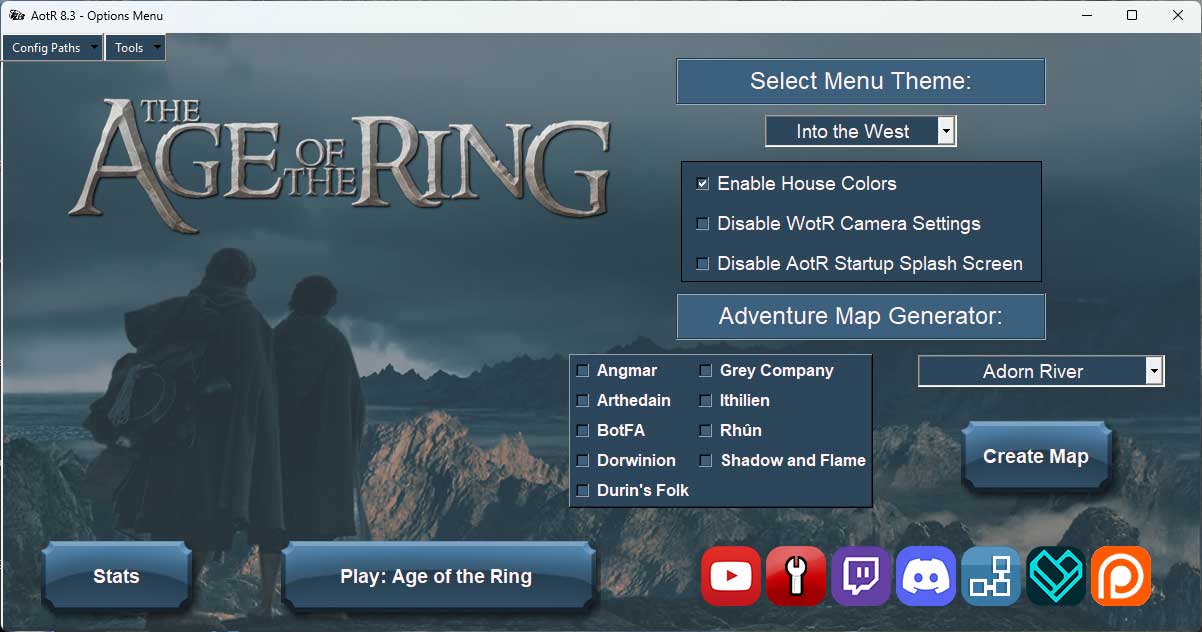Click the red wrench icon
Viewport: 1202px width, 632px height.
[x=796, y=576]
